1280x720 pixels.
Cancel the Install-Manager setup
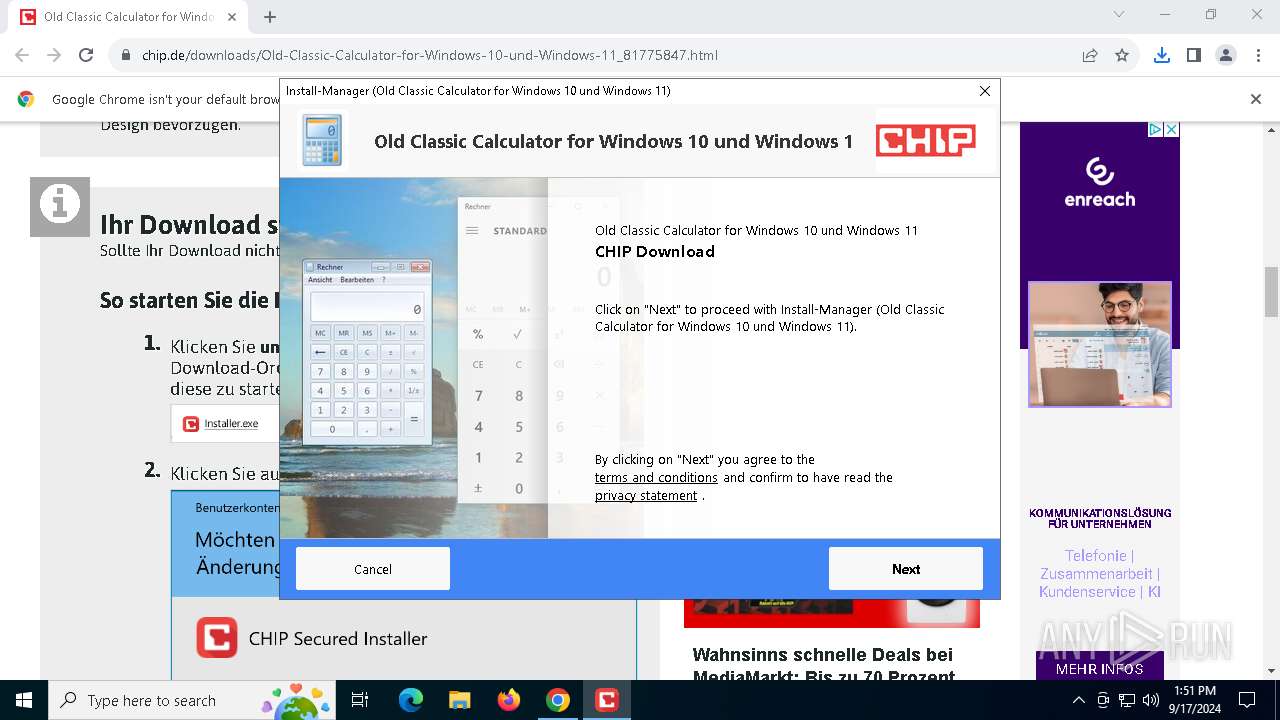tap(372, 569)
